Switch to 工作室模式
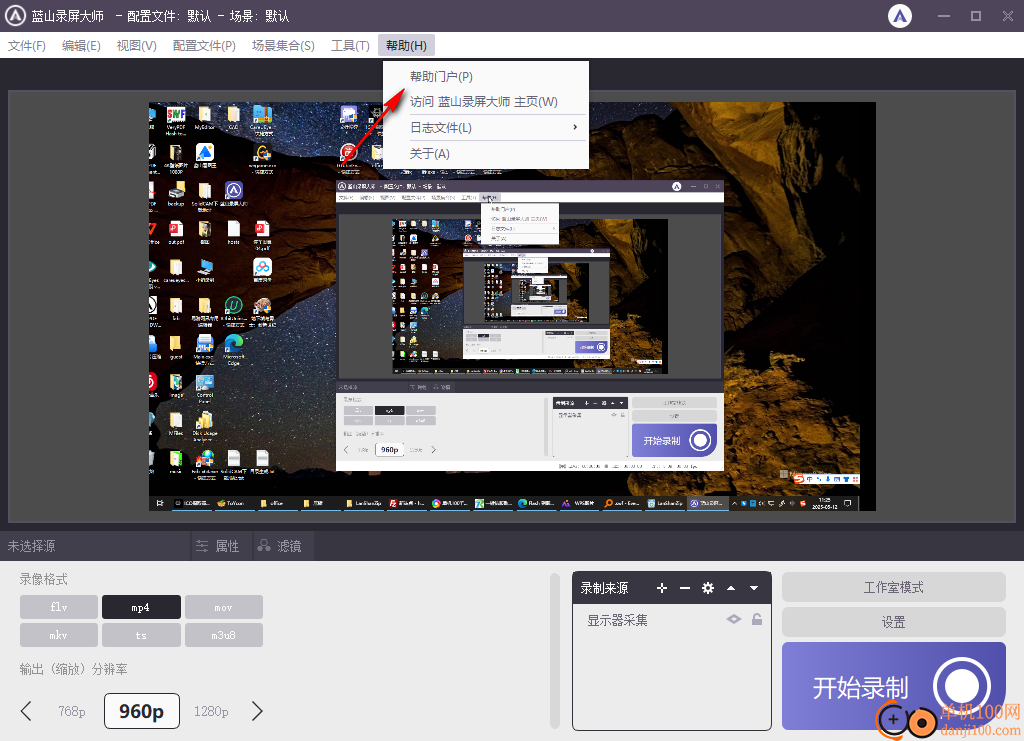The image size is (1024, 741). point(893,588)
